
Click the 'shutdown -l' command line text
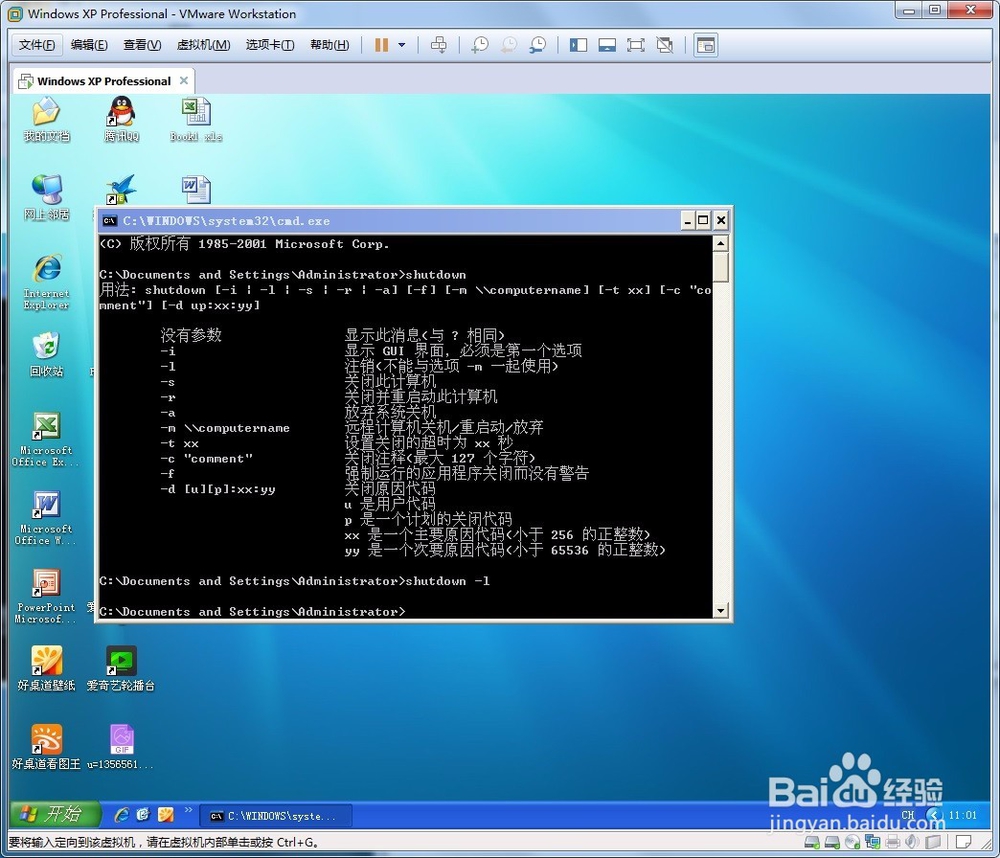(x=448, y=581)
